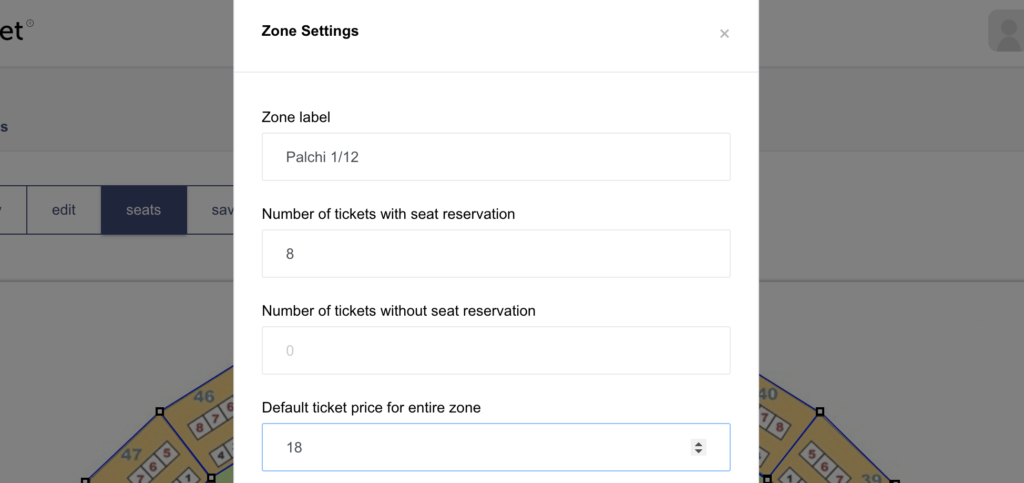The height and width of the screenshot is (483, 1024).
Task: Click vertex handle between zones 46 and 47
Action: (x=159, y=411)
